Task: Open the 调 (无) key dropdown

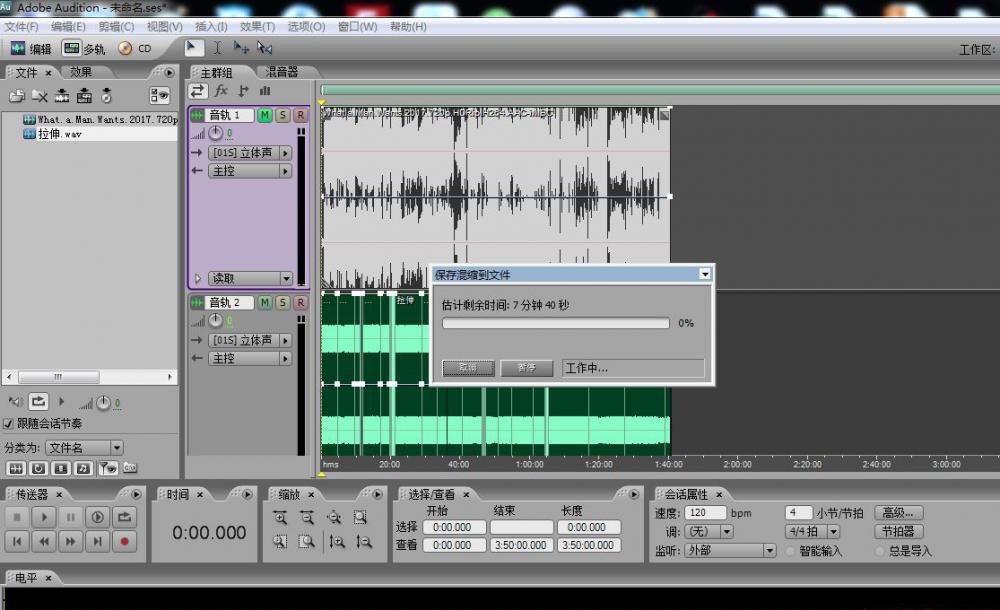Action: (x=709, y=532)
